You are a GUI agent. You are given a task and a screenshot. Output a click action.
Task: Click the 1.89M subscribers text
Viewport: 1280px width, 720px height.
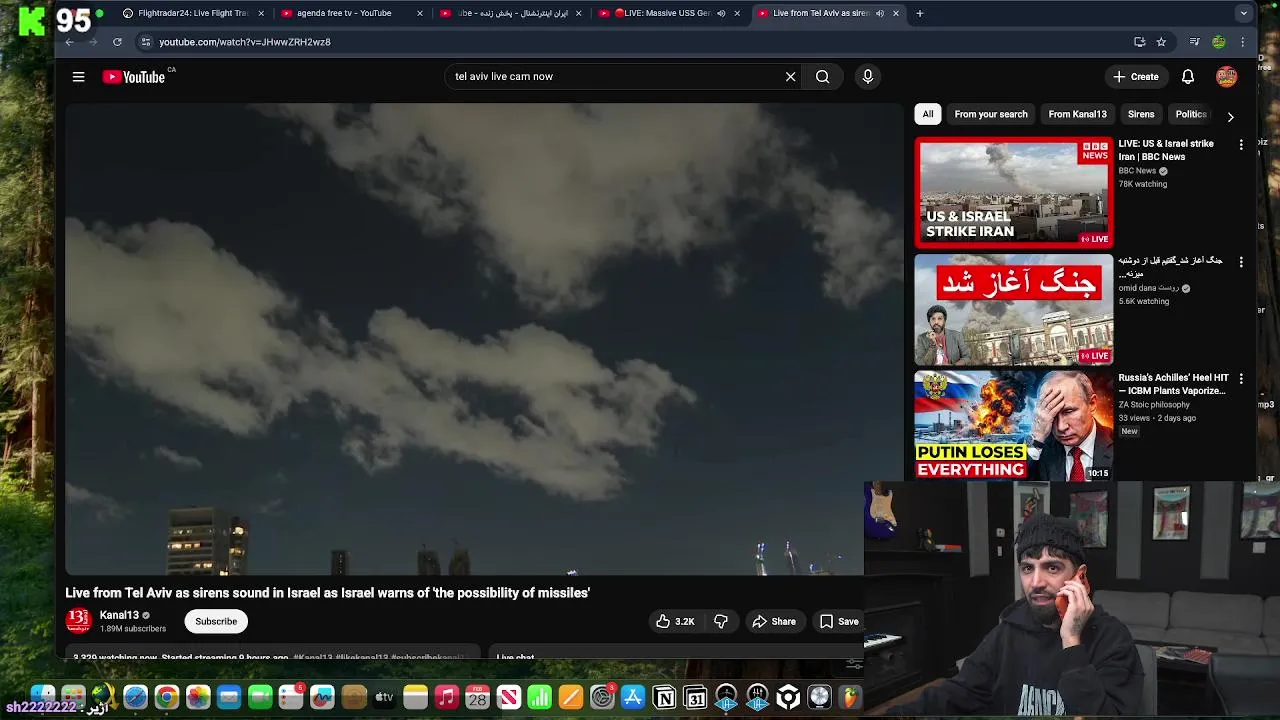click(x=133, y=629)
